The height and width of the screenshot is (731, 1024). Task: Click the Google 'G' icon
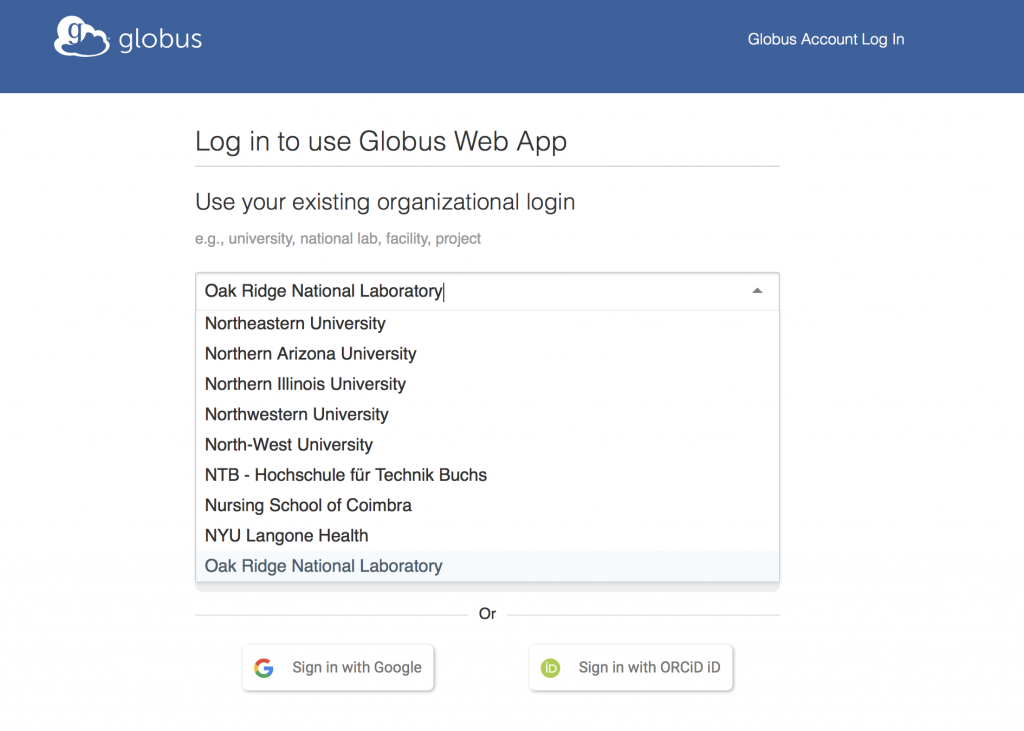click(264, 668)
